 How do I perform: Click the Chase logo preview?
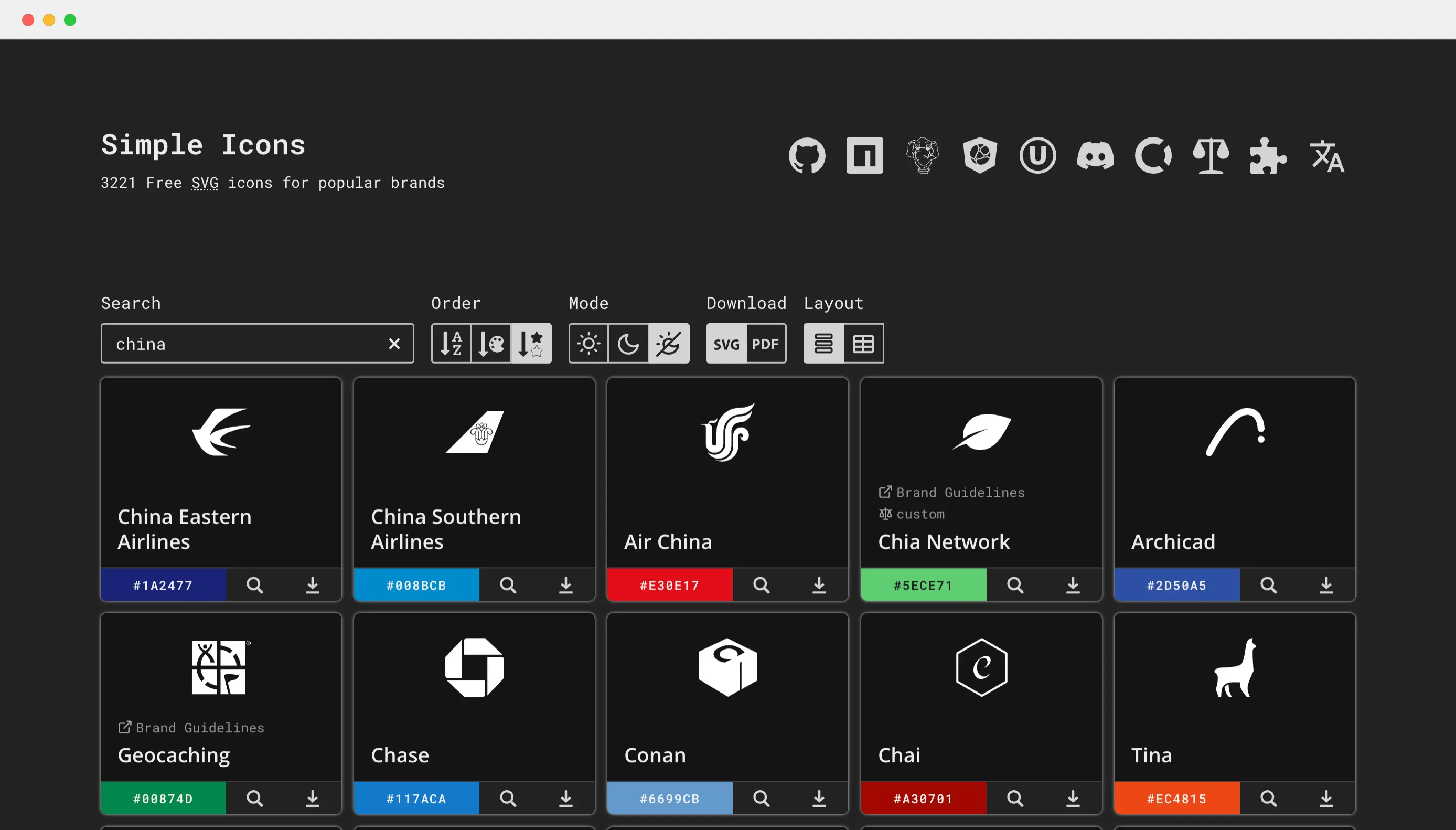(x=474, y=667)
